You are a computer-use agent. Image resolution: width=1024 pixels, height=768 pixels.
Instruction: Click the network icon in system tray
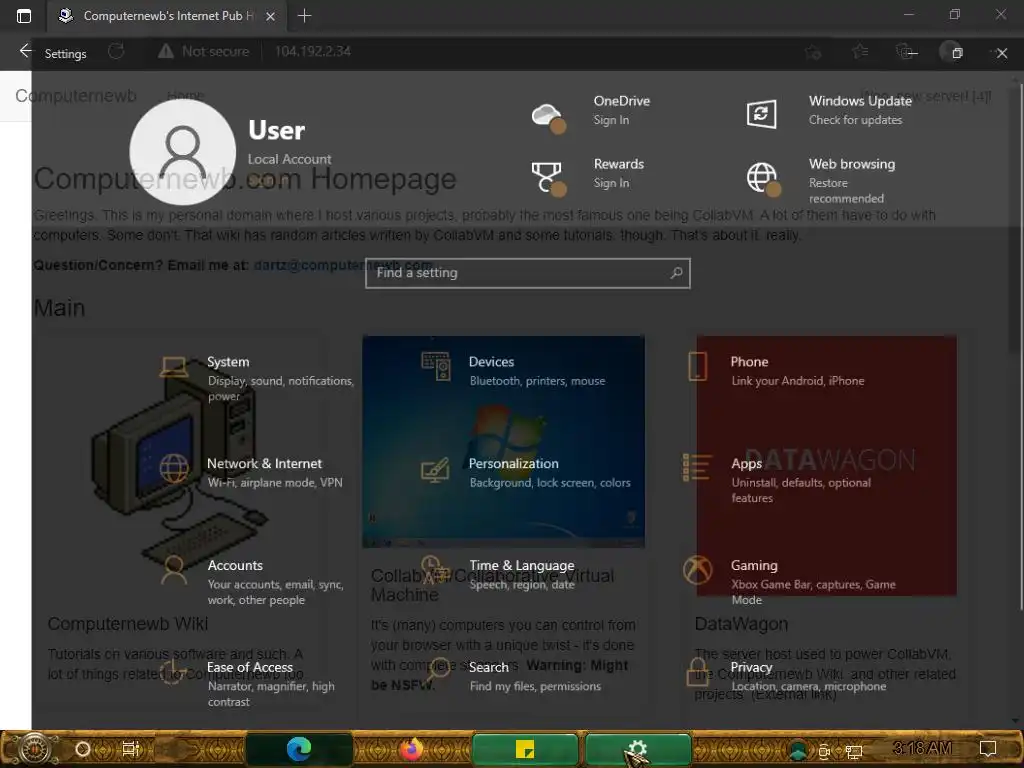[854, 752]
